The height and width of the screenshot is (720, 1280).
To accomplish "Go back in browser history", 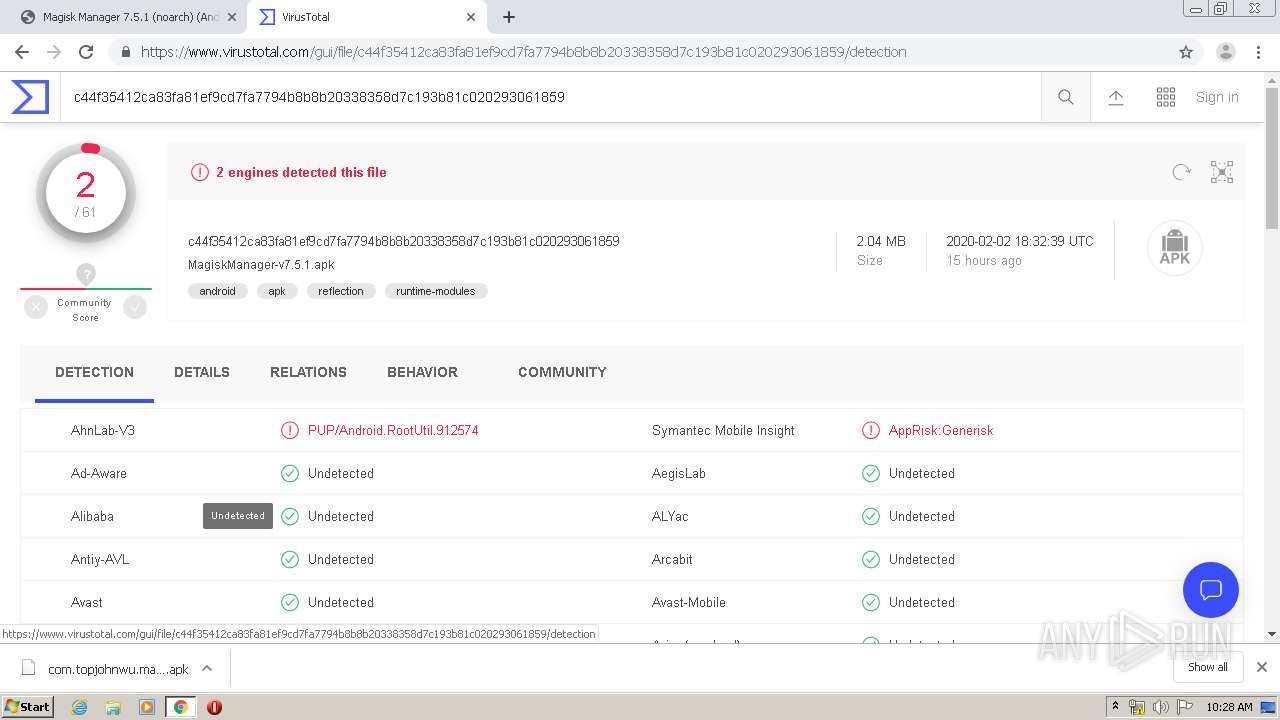I will coord(22,52).
